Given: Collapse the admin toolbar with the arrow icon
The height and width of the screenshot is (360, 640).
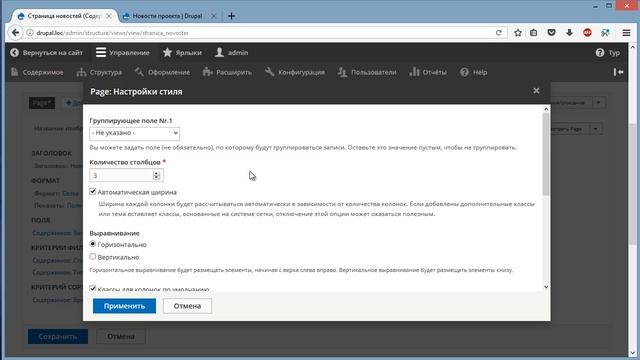Looking at the screenshot, I should [618, 72].
